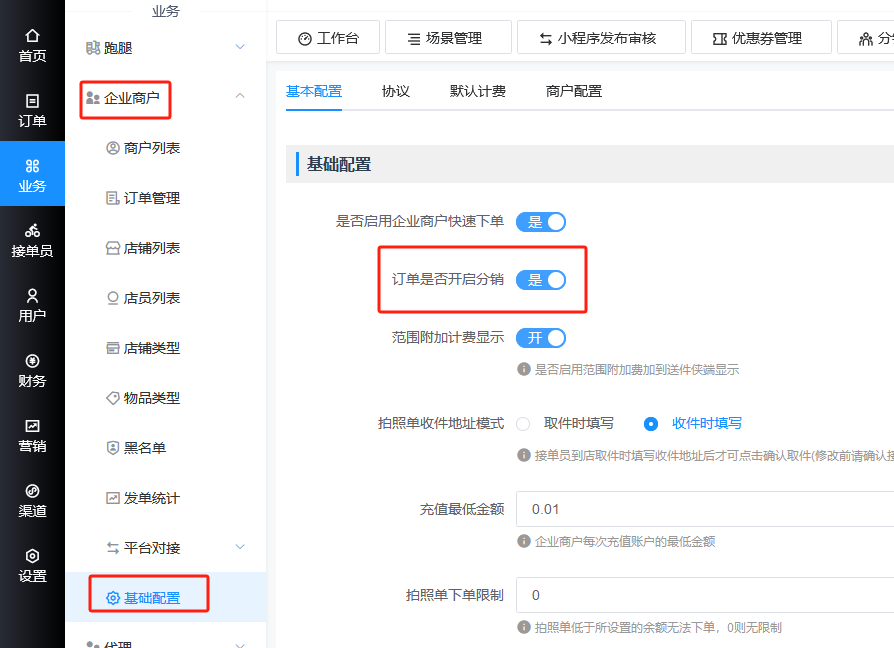Screen dimensions: 894x648
Task: Open the 订单 orders icon in sidebar
Action: [32, 101]
